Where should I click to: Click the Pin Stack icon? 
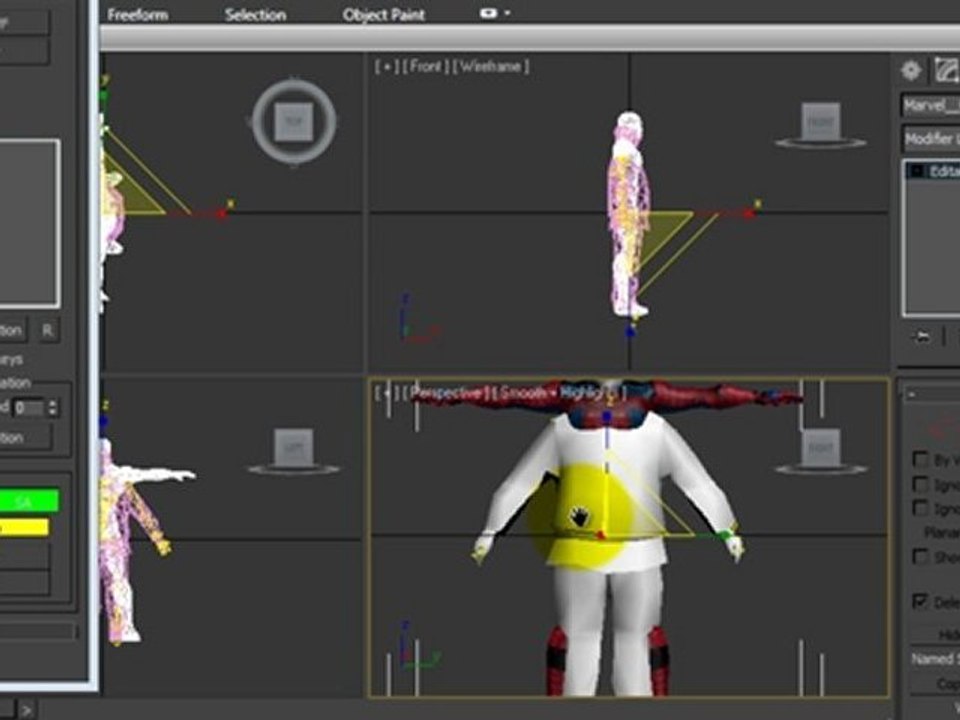coord(920,337)
